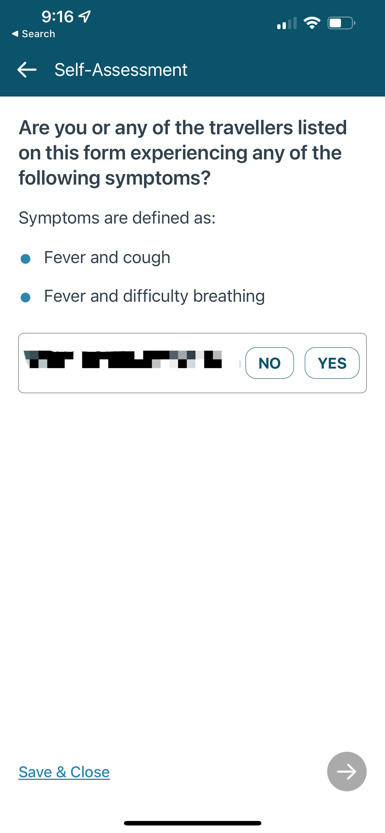Tap the Wi-Fi status icon
Image resolution: width=385 pixels, height=833 pixels.
(312, 23)
